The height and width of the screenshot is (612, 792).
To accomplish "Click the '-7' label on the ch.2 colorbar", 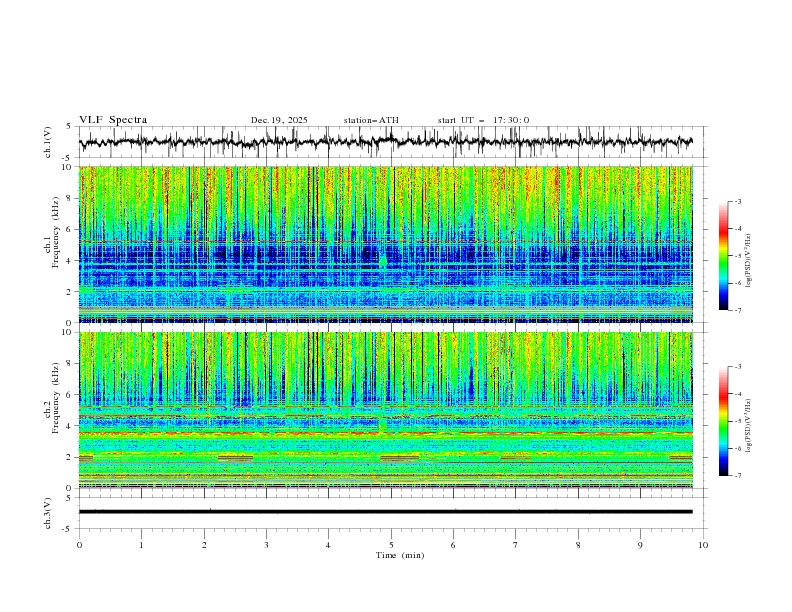I will coord(737,475).
